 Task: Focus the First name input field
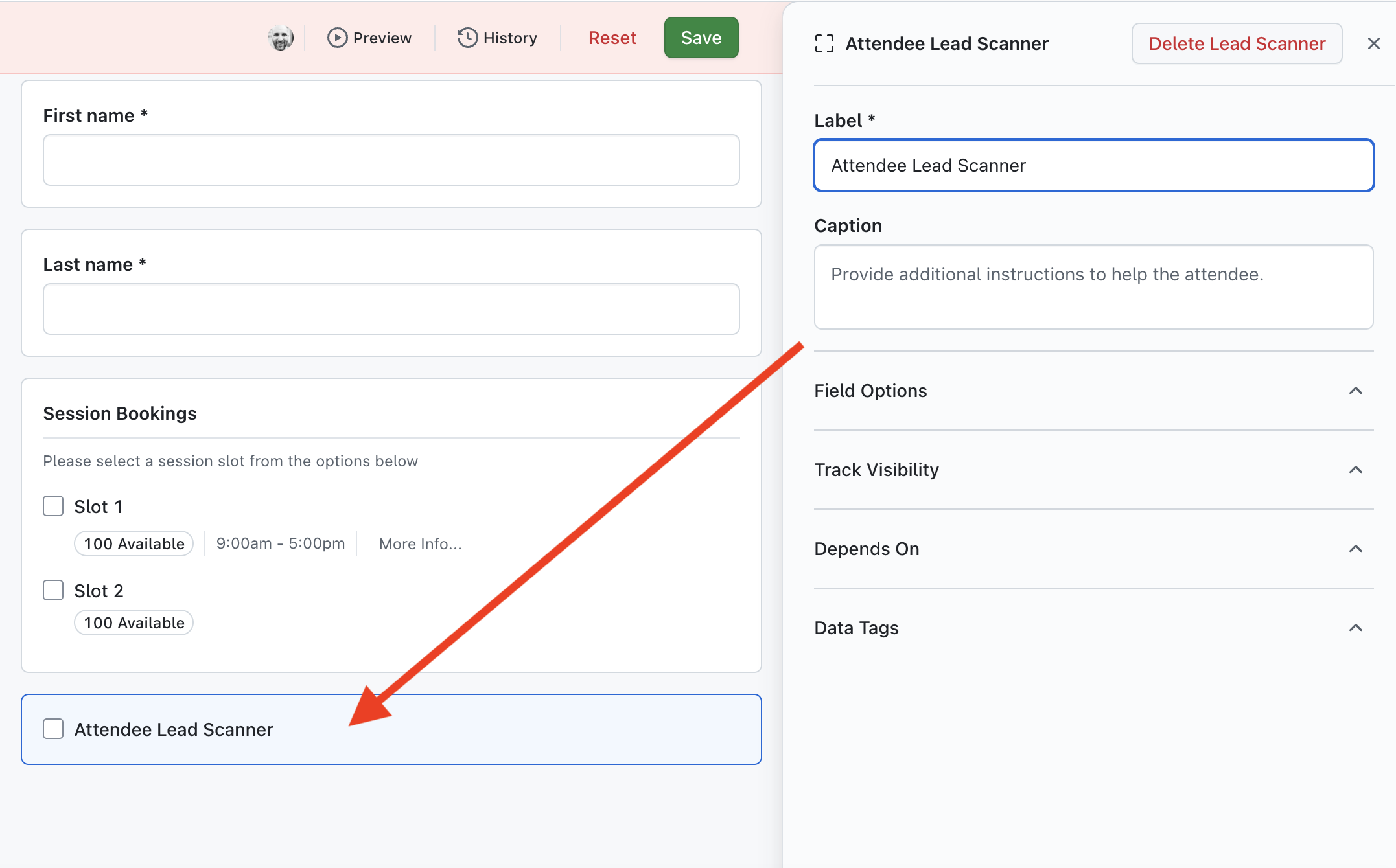[391, 160]
